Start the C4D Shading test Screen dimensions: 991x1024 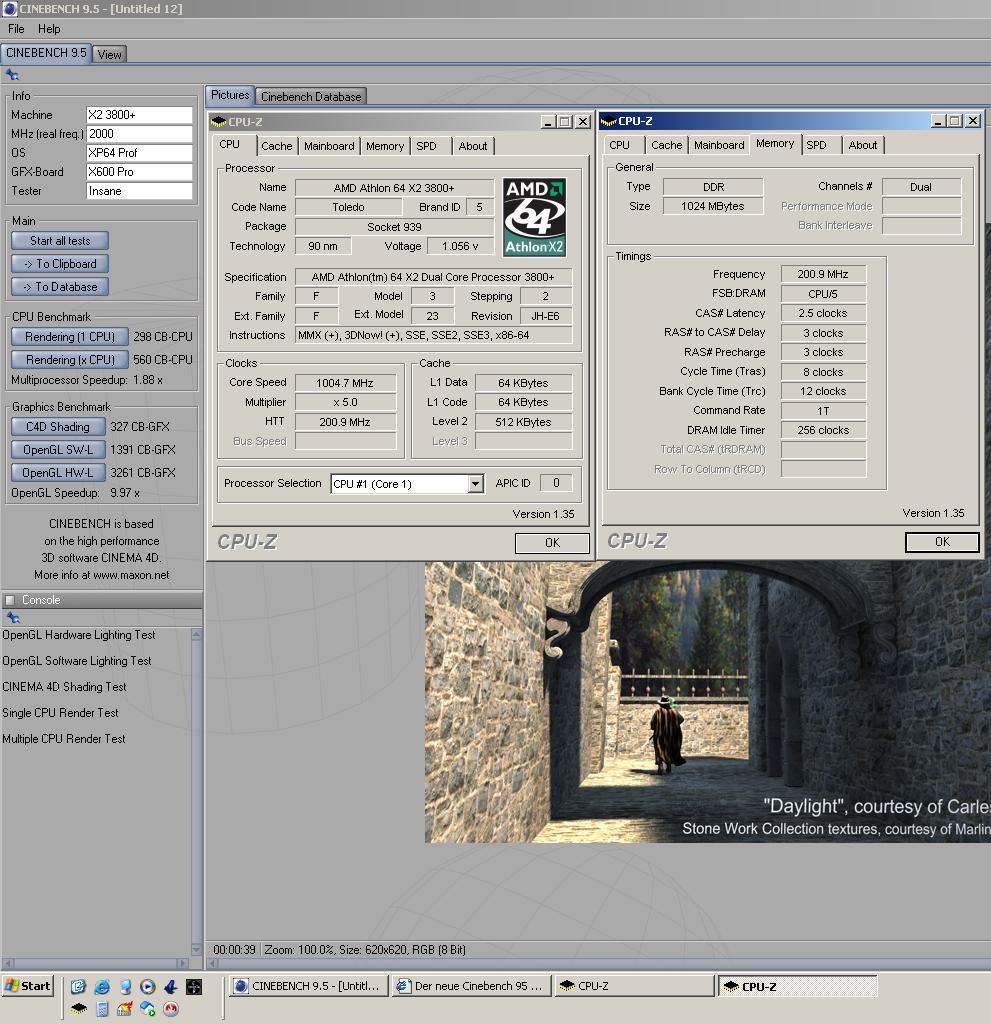tap(57, 427)
